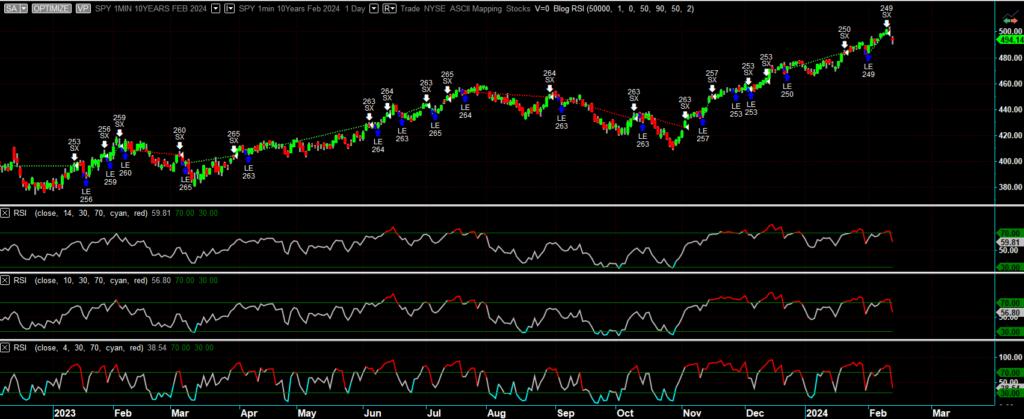Expand the 1 Day timeframe dropdown
Screen dimensions: 1024x419
click(x=374, y=7)
